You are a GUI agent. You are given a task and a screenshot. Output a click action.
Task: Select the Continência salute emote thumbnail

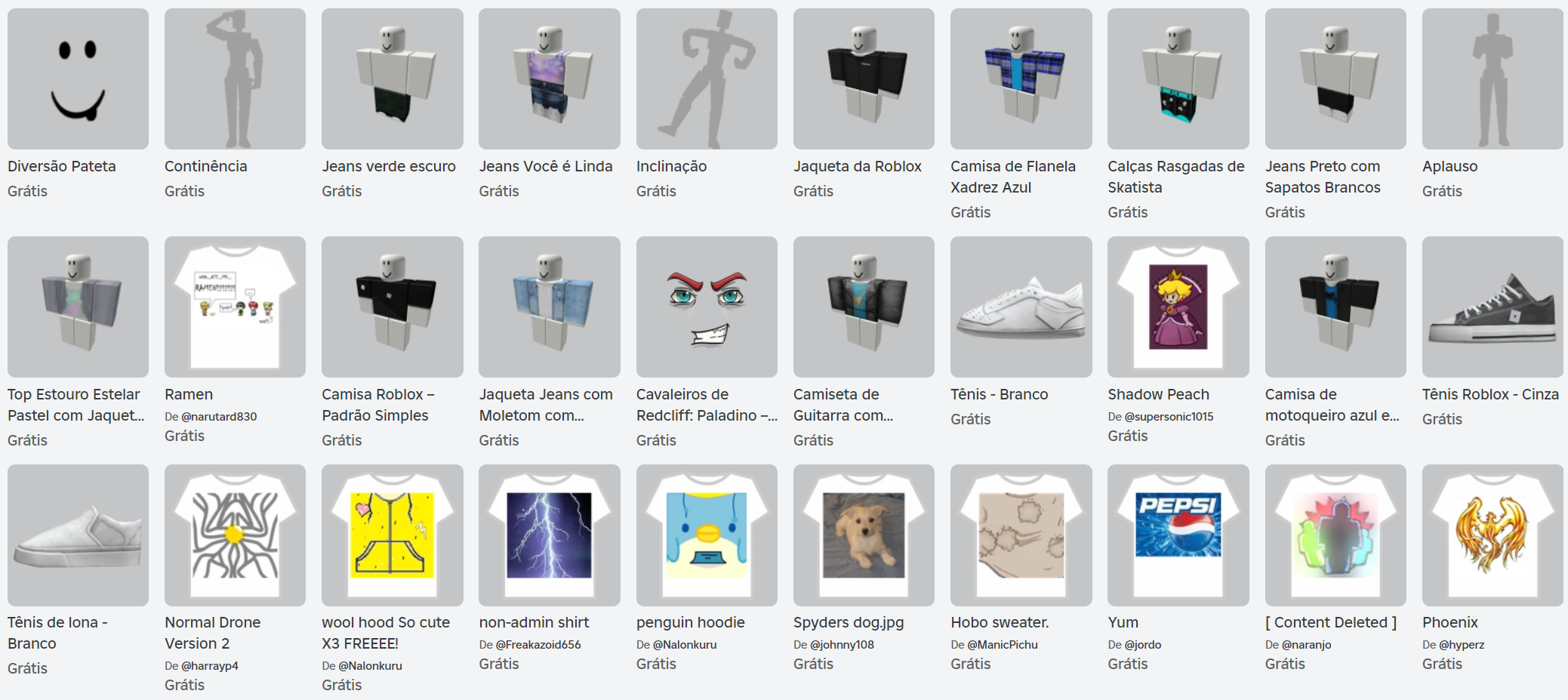[235, 79]
